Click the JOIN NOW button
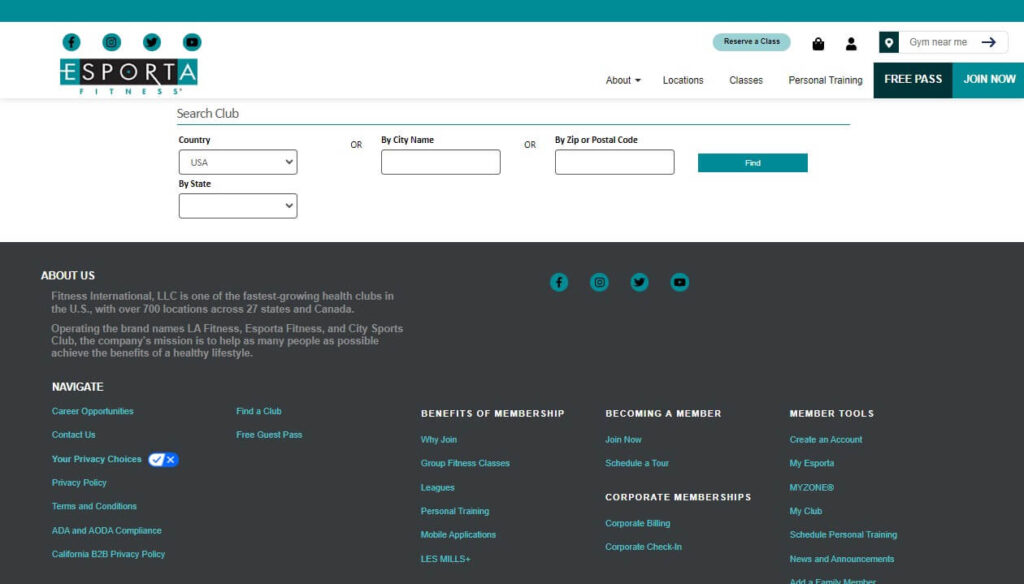Screen dimensions: 1024x584 (989, 79)
